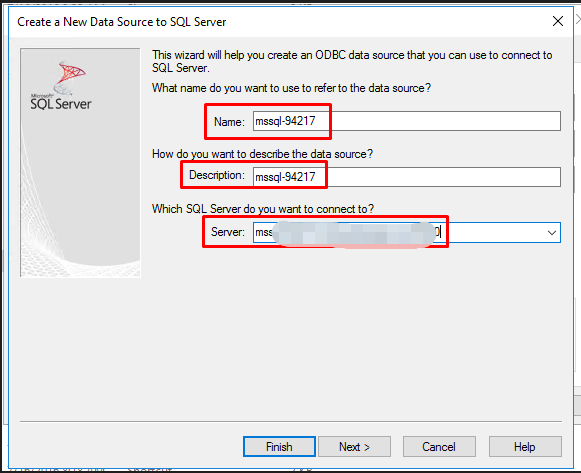This screenshot has width=581, height=473.
Task: Click the "Which SQL Server" prompt text
Action: point(263,209)
